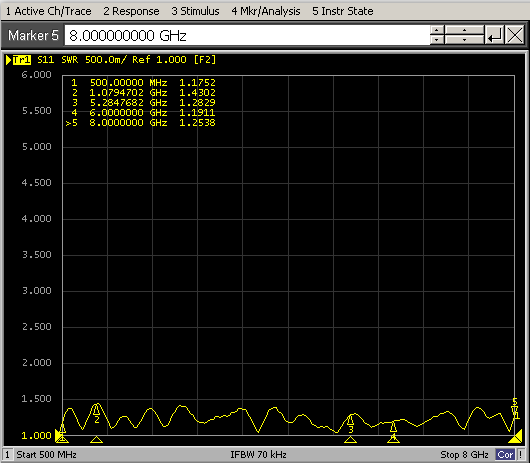Confirm entry with the Enter arrow button

click(495, 35)
